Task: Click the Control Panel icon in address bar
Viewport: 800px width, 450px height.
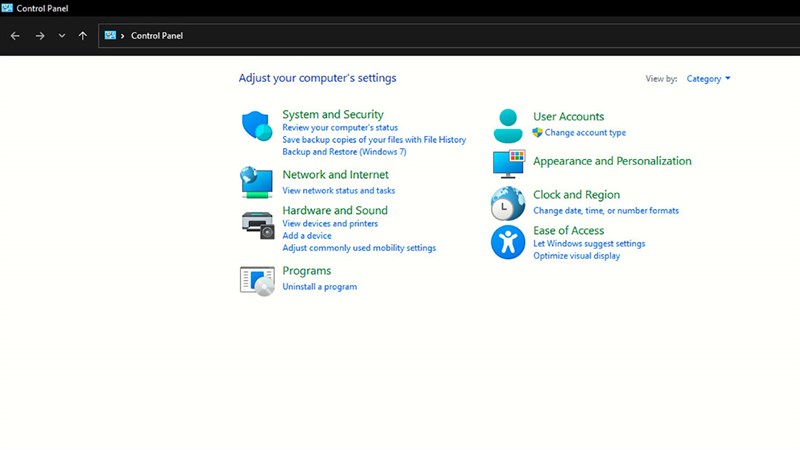Action: pyautogui.click(x=110, y=35)
